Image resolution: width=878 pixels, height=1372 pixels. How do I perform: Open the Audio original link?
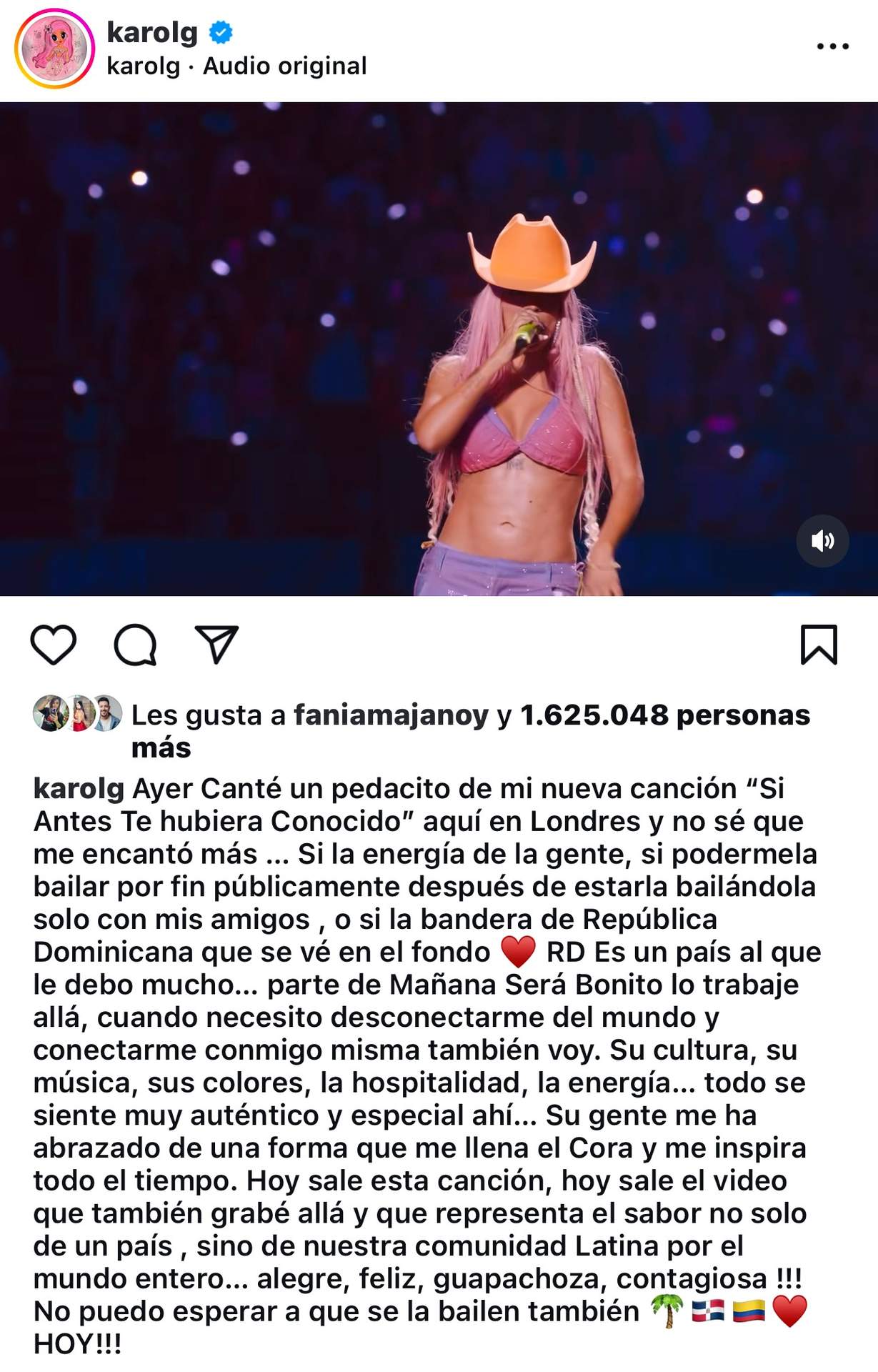[285, 66]
